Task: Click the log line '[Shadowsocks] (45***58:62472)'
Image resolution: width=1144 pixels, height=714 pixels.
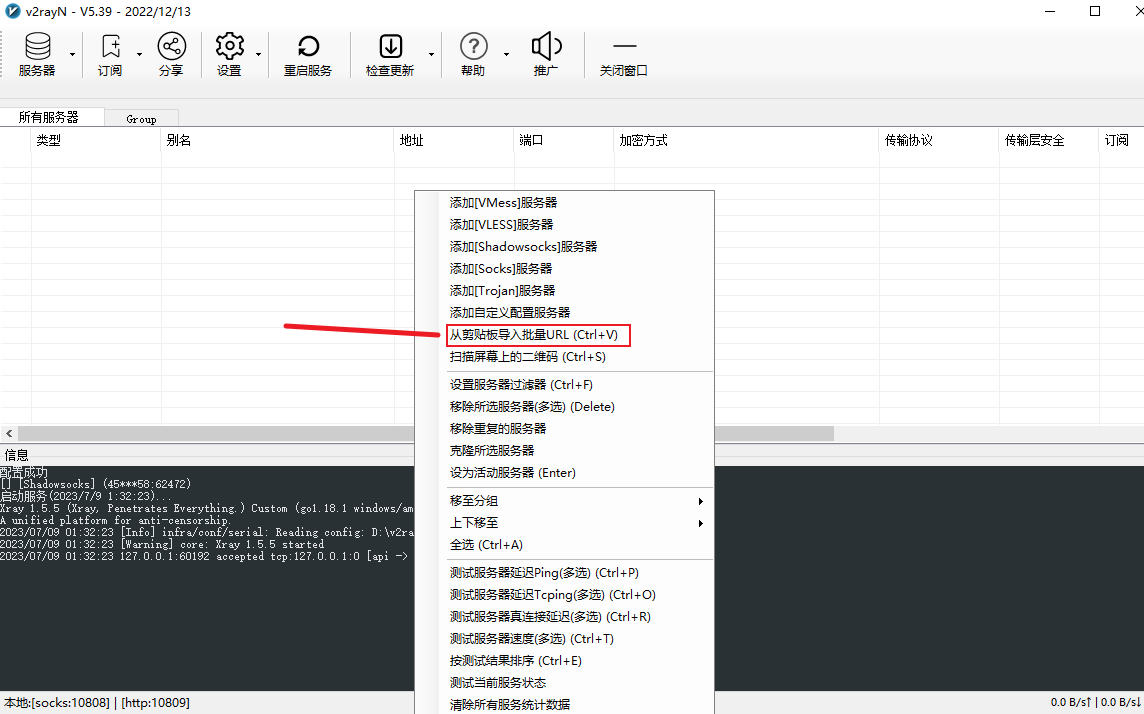Action: [96, 484]
